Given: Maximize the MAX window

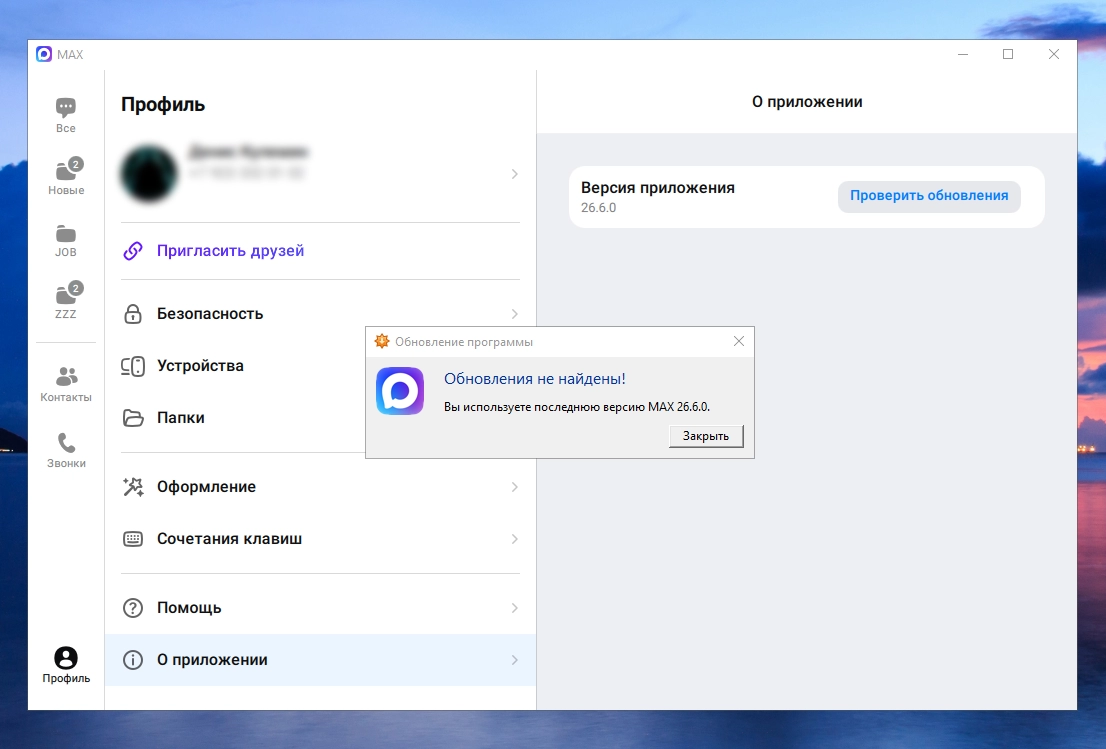Looking at the screenshot, I should point(1008,54).
